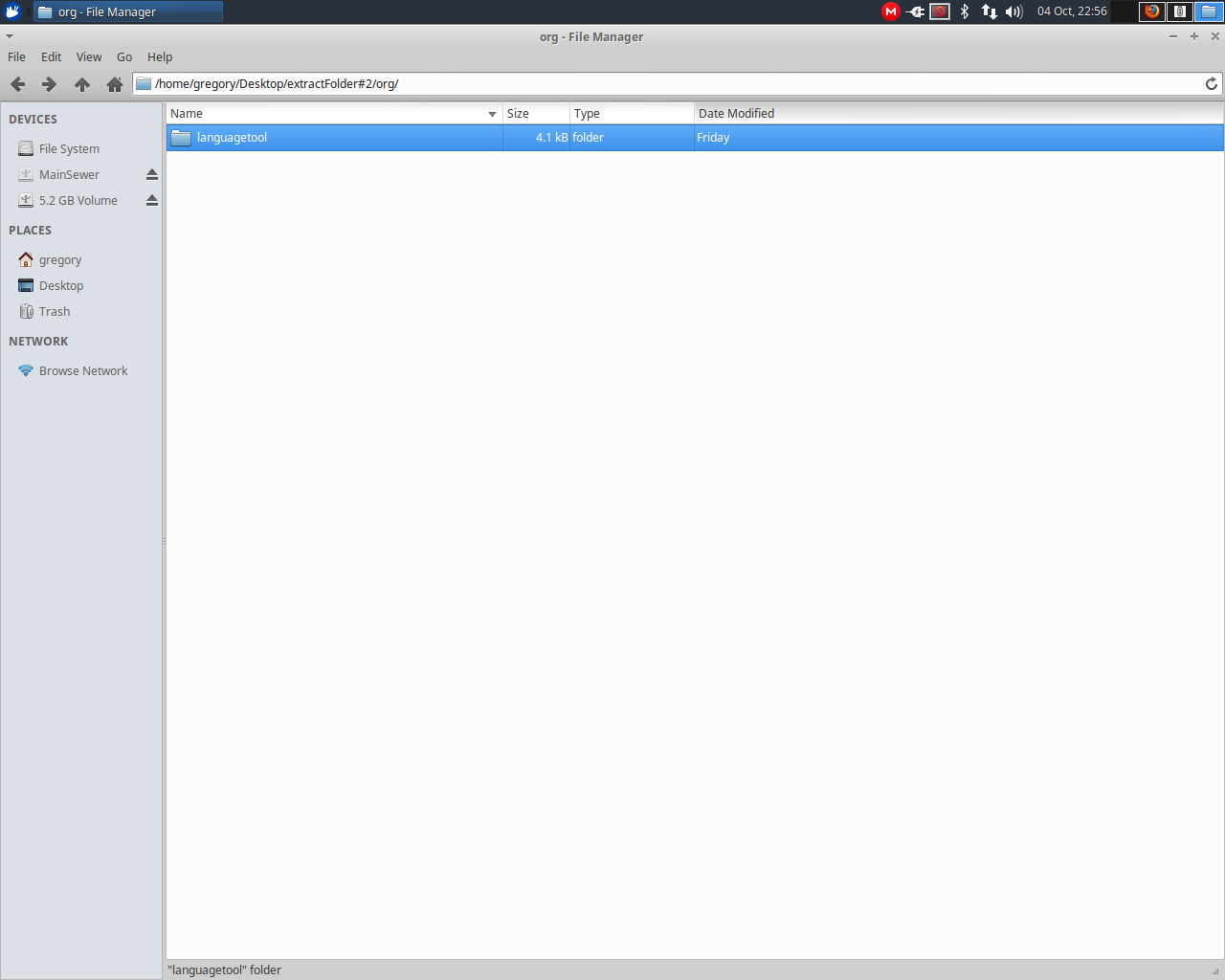The width and height of the screenshot is (1225, 980).
Task: Open the network connections indicator
Action: (990, 11)
